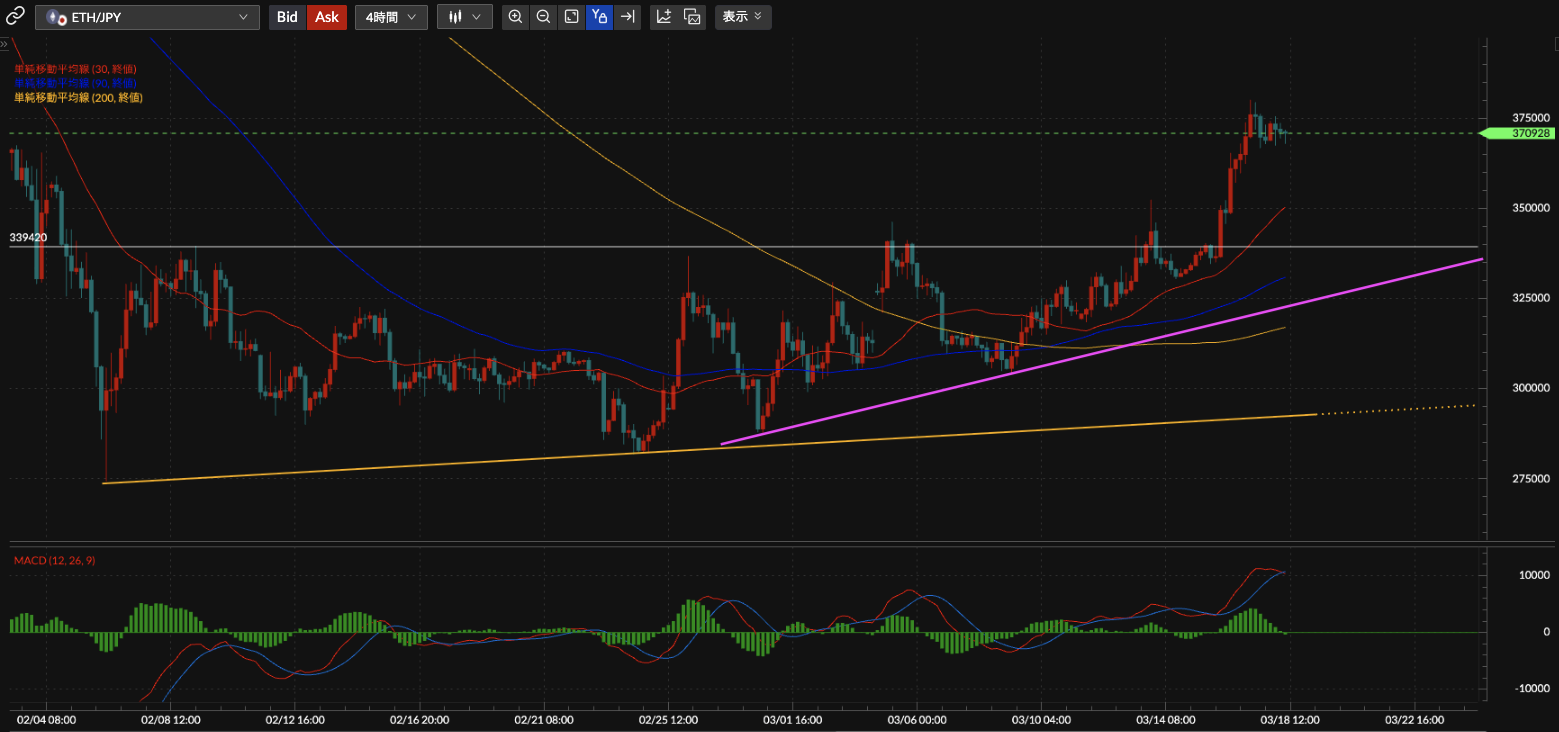Click the chain link icon
The height and width of the screenshot is (732, 1559).
pyautogui.click(x=15, y=17)
